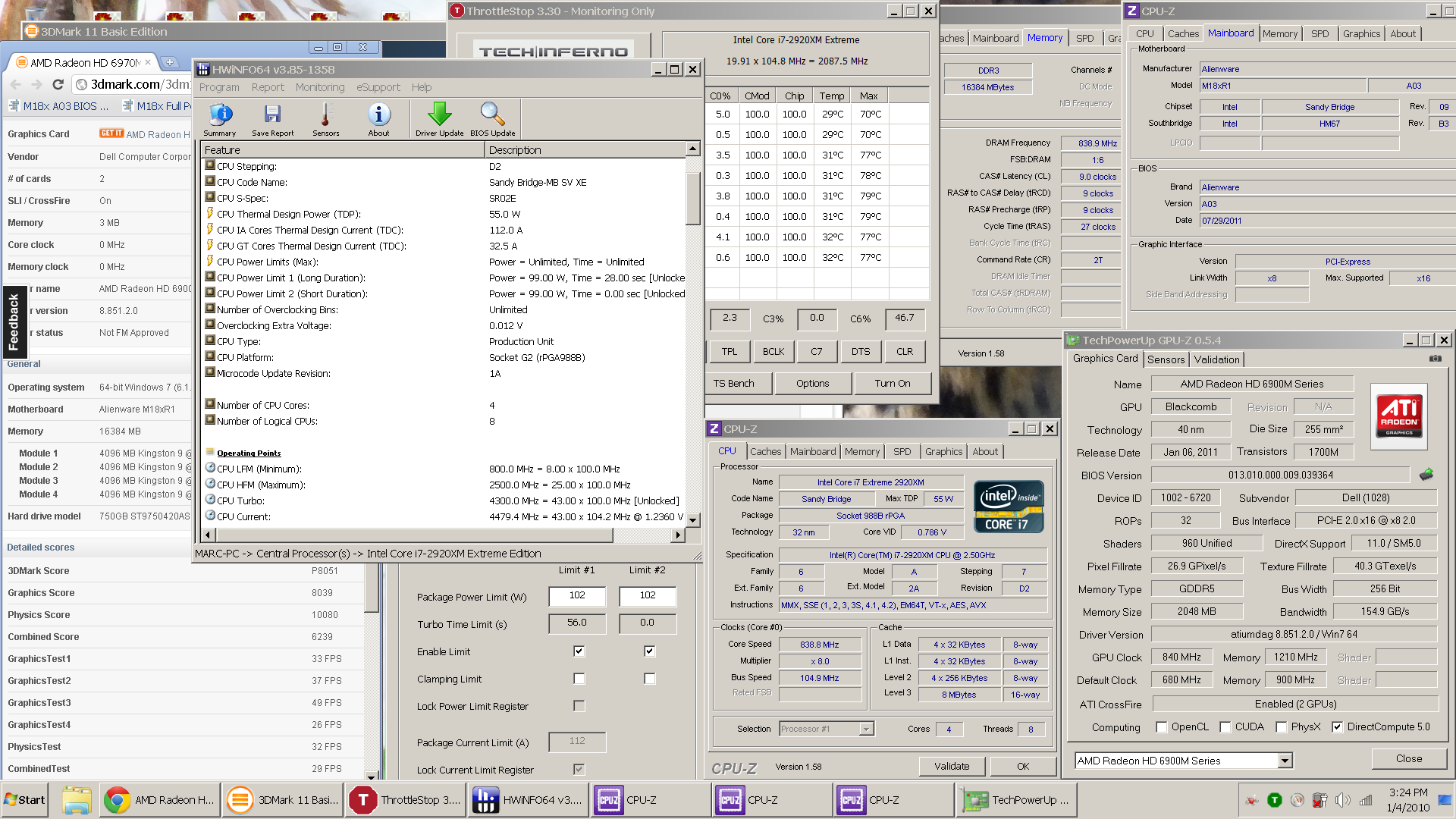Click the CPU-Z Validate button
The width and height of the screenshot is (1456, 819).
pos(952,766)
